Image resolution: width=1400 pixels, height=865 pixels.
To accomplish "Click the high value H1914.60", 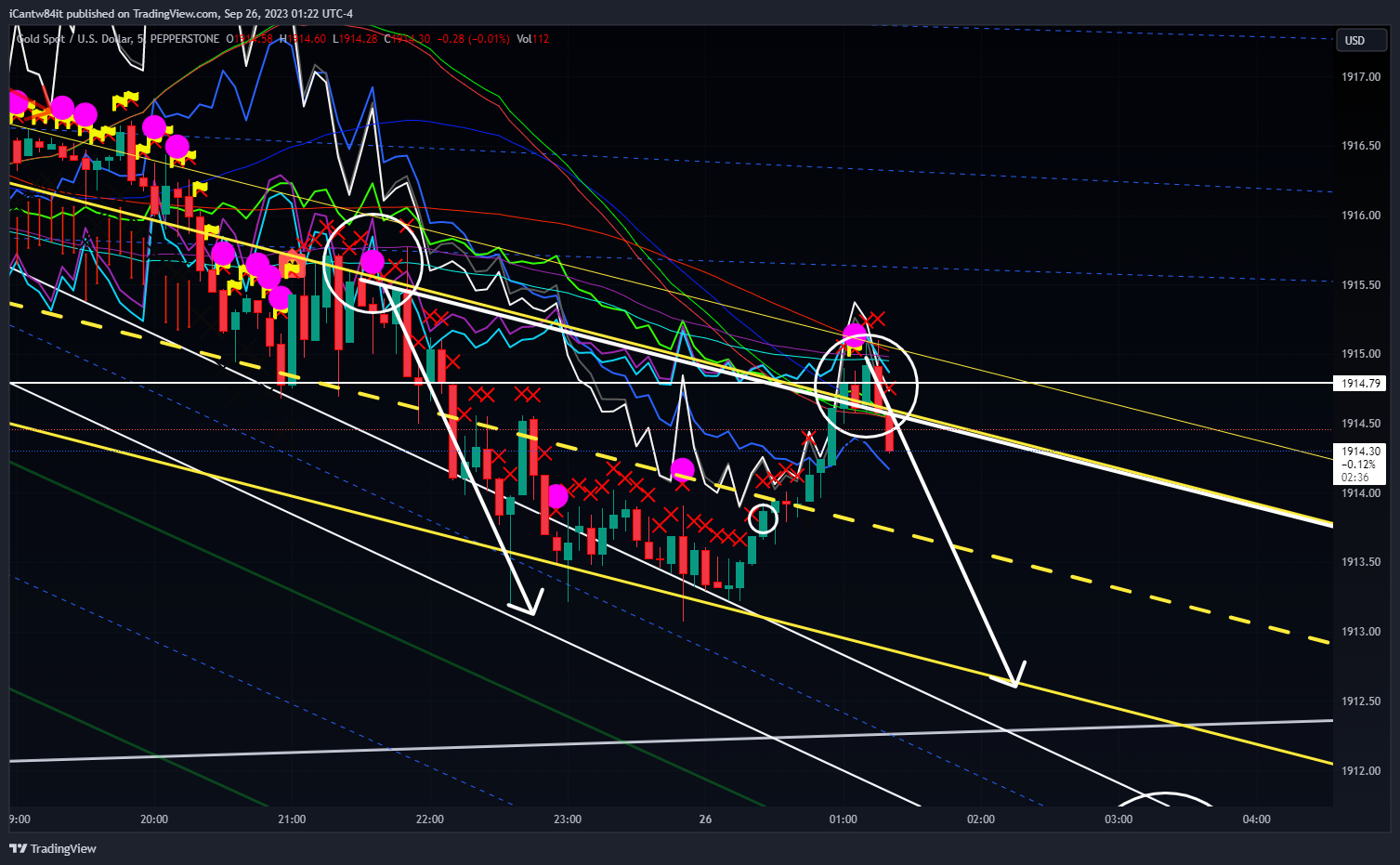I will pos(303,39).
